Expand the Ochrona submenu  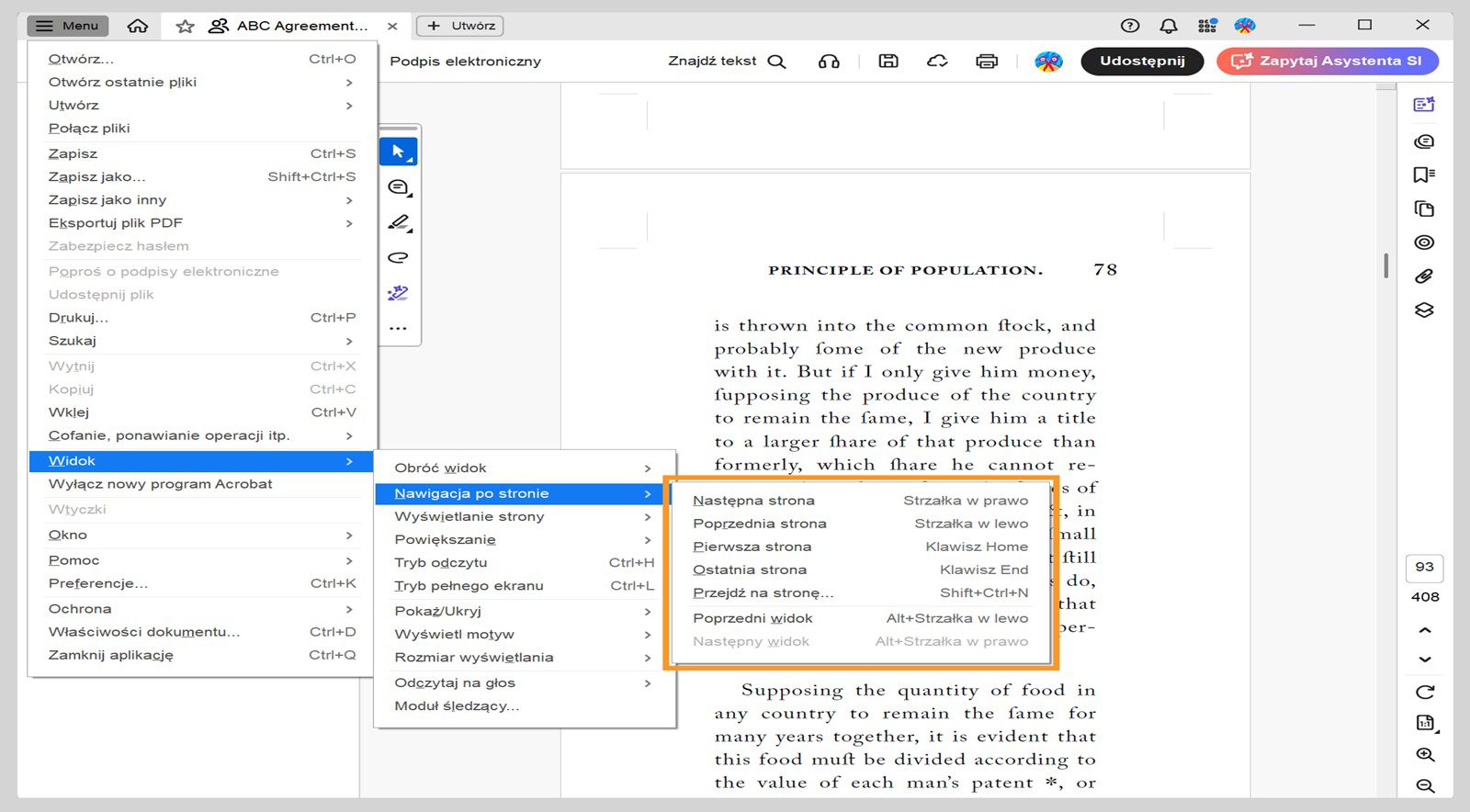pos(201,609)
